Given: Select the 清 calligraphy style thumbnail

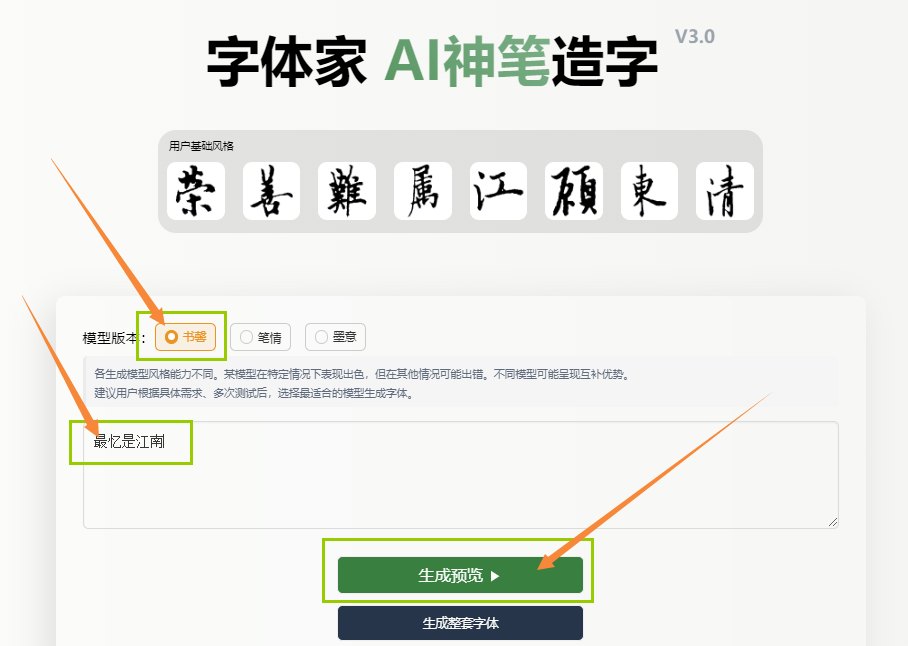Looking at the screenshot, I should click(x=725, y=191).
